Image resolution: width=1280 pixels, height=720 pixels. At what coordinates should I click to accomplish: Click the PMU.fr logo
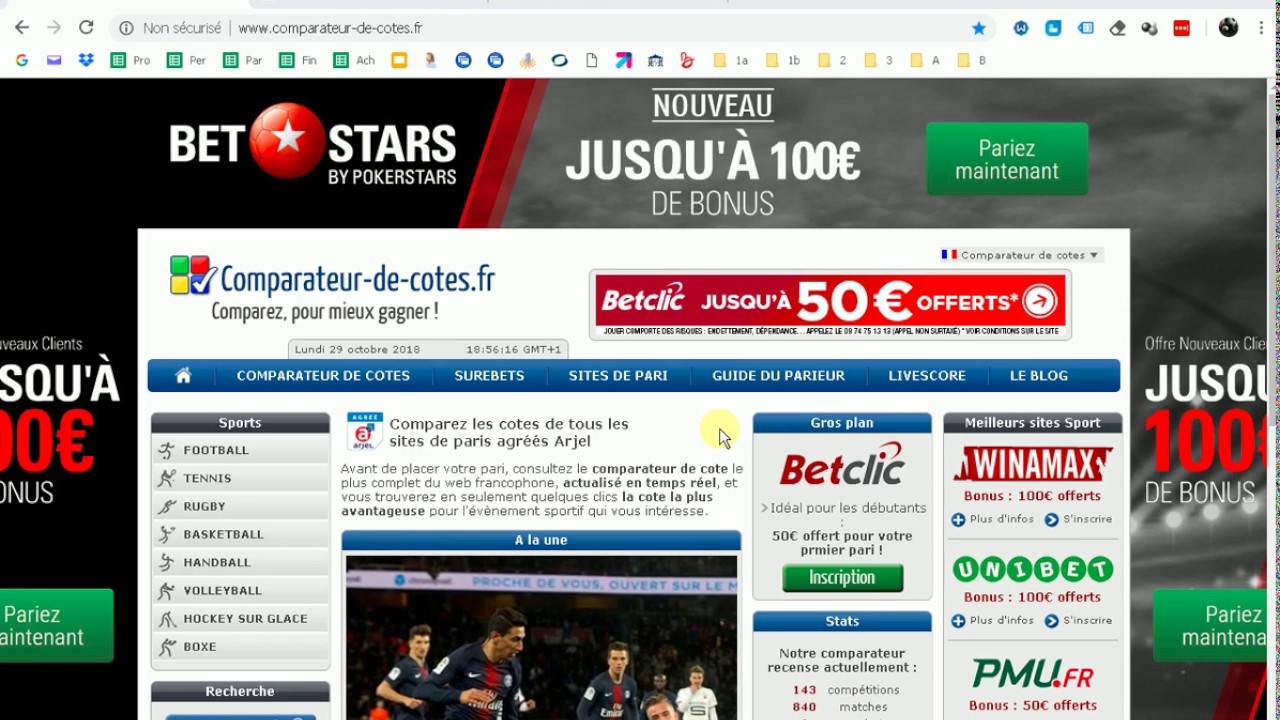(x=1033, y=675)
